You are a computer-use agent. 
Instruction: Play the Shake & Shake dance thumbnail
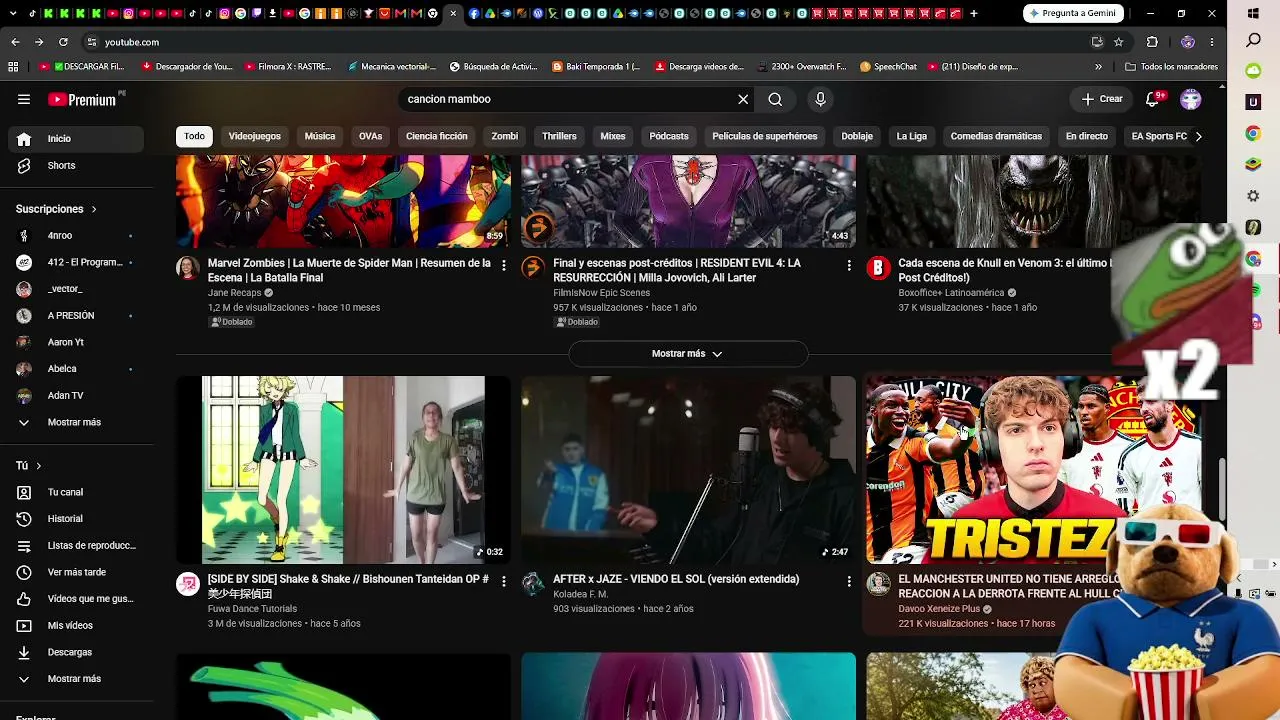(x=343, y=470)
